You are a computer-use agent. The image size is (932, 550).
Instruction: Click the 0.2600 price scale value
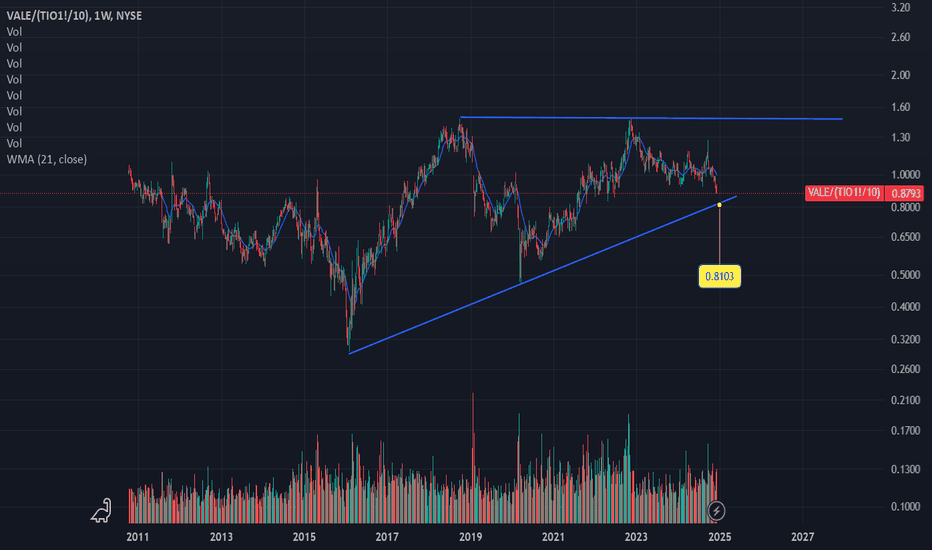click(905, 369)
